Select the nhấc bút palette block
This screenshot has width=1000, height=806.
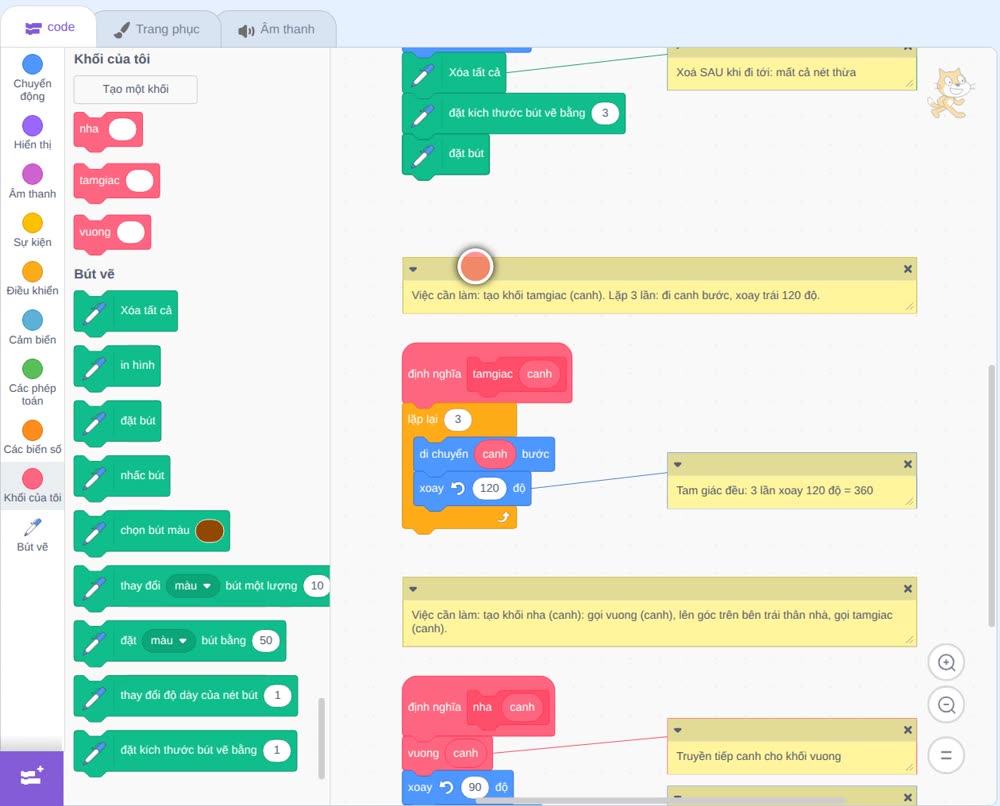[122, 476]
